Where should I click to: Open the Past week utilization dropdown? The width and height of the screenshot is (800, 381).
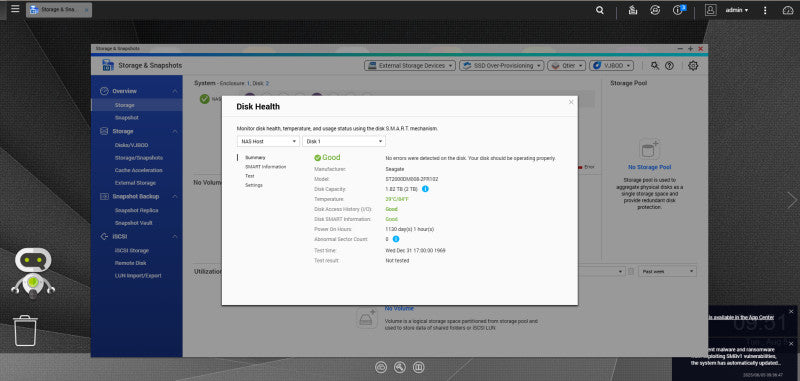pyautogui.click(x=667, y=271)
